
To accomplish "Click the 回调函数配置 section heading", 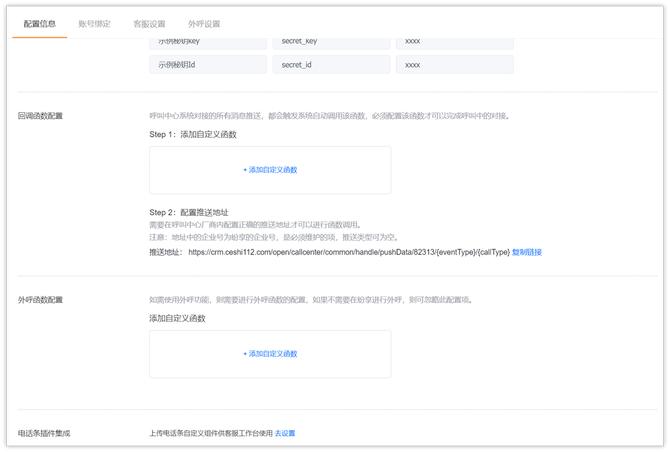I will coord(40,116).
